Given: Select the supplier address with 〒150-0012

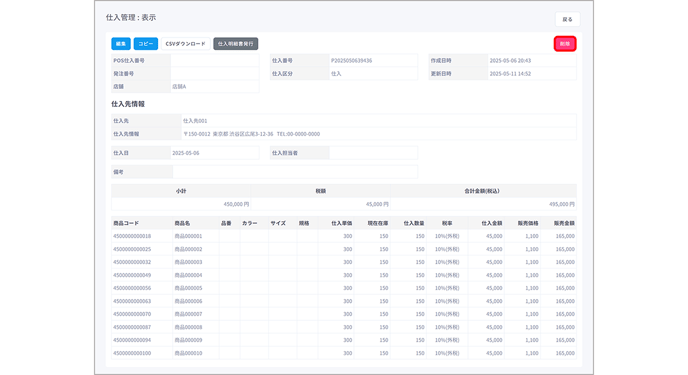Looking at the screenshot, I should click(251, 134).
